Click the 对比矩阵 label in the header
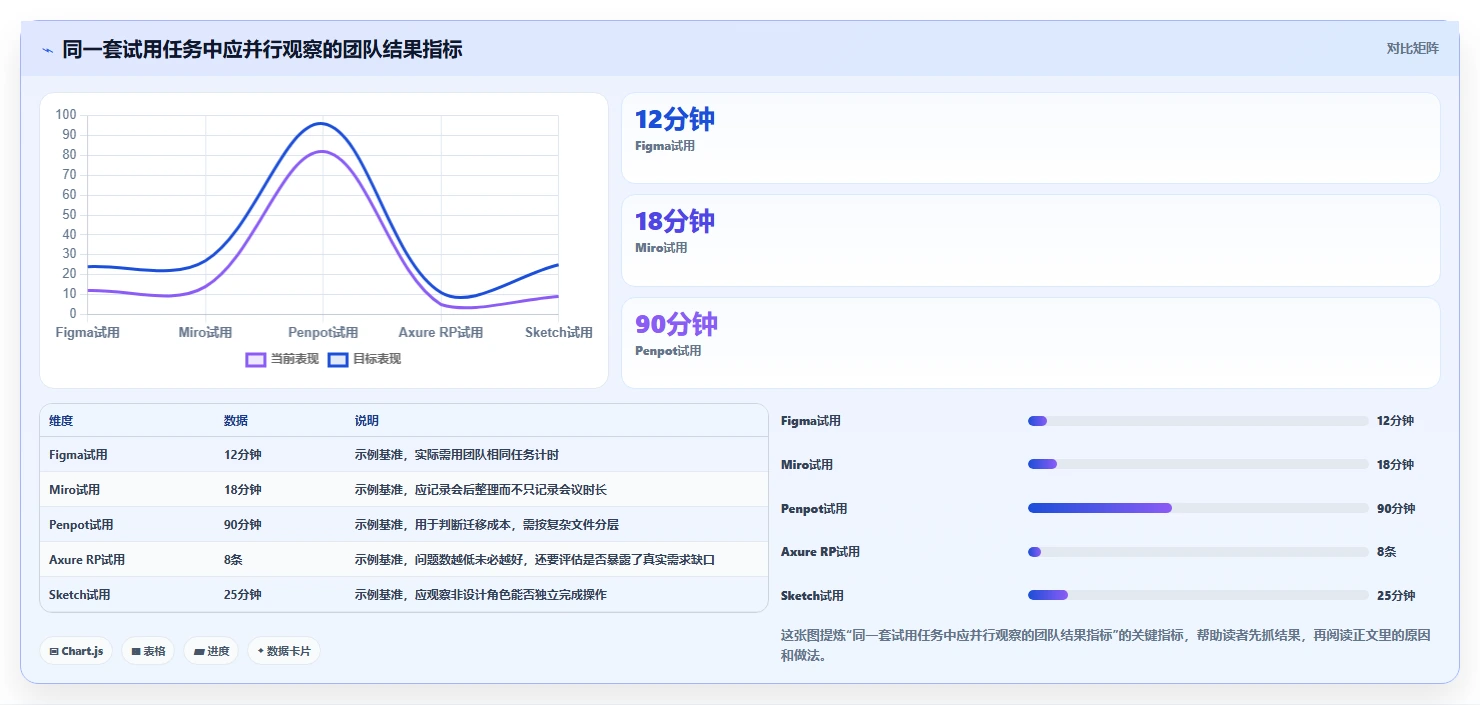Screen dimensions: 1480x705 [x=1412, y=48]
